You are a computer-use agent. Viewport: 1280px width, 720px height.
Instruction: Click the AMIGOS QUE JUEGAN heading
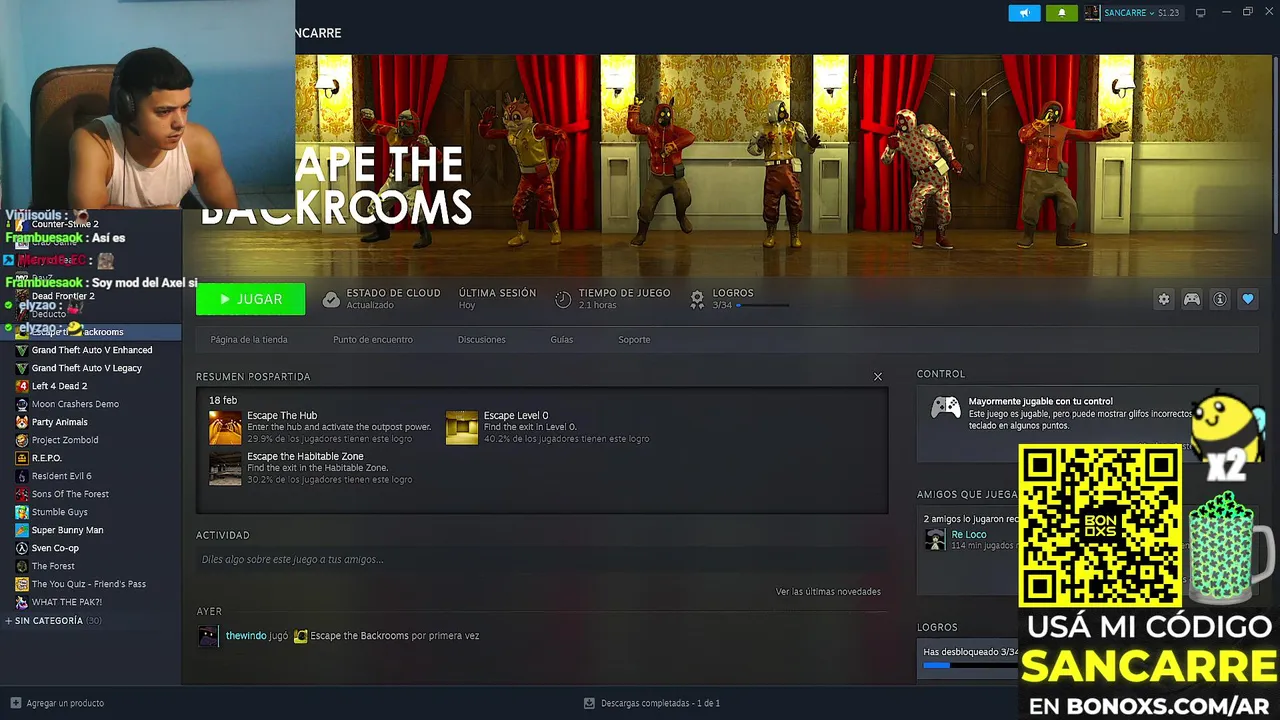point(968,495)
